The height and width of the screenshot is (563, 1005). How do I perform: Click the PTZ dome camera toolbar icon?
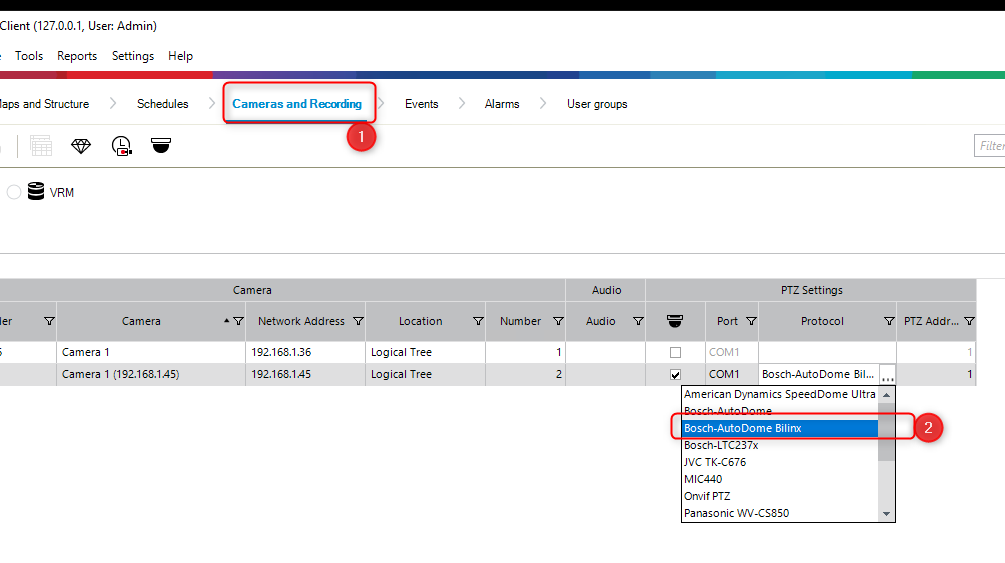pyautogui.click(x=161, y=146)
